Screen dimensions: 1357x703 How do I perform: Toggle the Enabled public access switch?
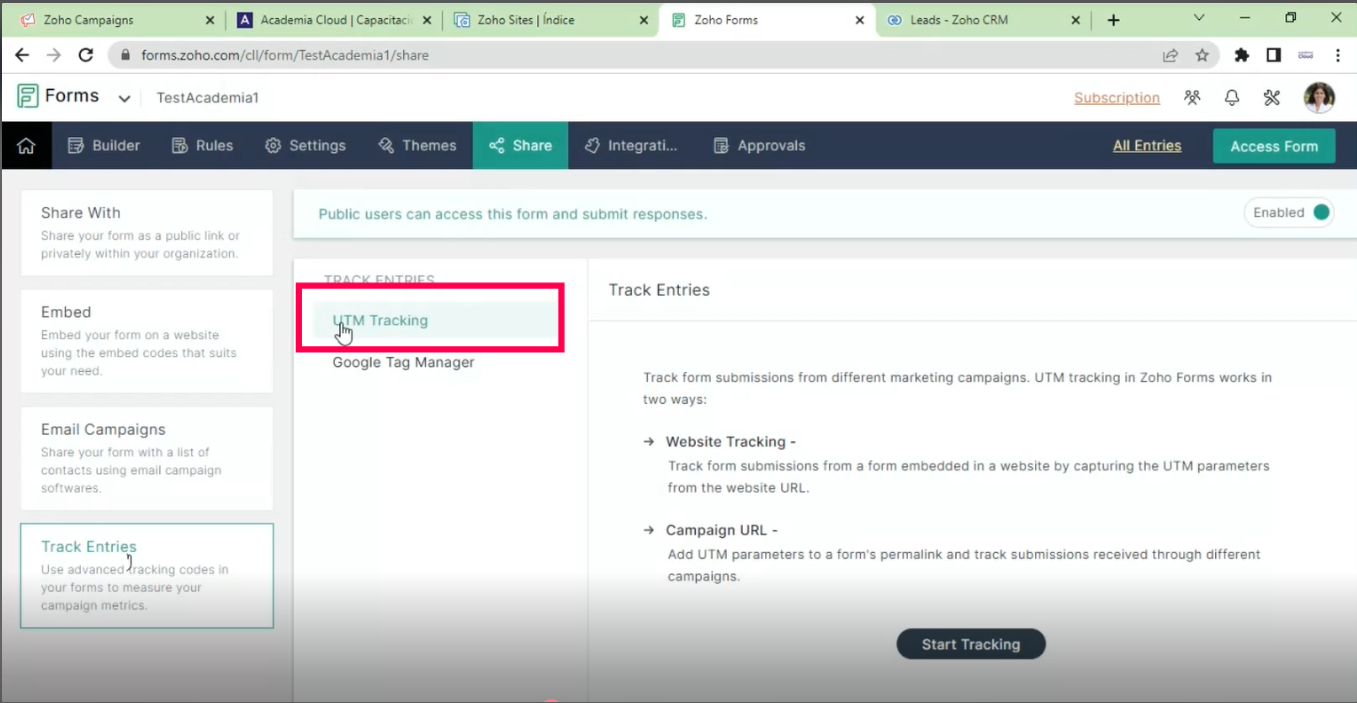[x=1321, y=212]
